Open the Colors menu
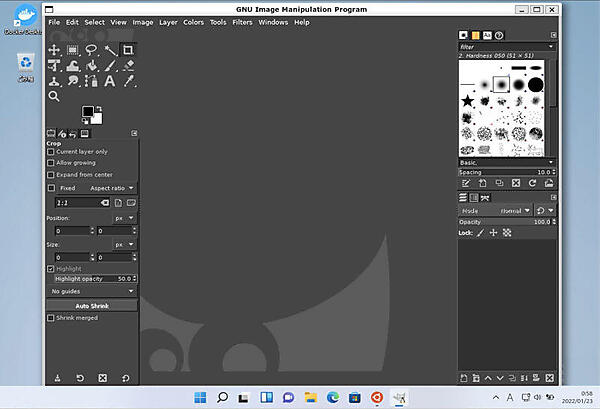The width and height of the screenshot is (600, 409). click(193, 22)
